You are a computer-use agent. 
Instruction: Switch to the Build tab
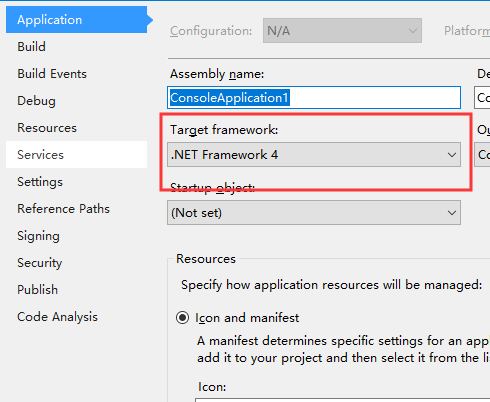pos(76,47)
